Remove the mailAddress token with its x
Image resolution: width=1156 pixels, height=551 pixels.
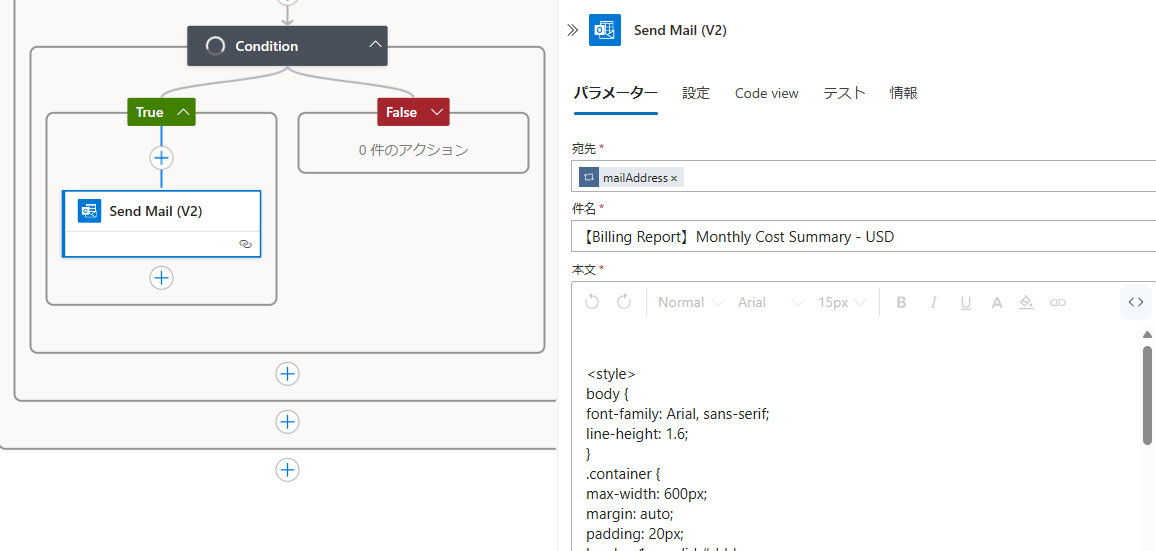(674, 179)
